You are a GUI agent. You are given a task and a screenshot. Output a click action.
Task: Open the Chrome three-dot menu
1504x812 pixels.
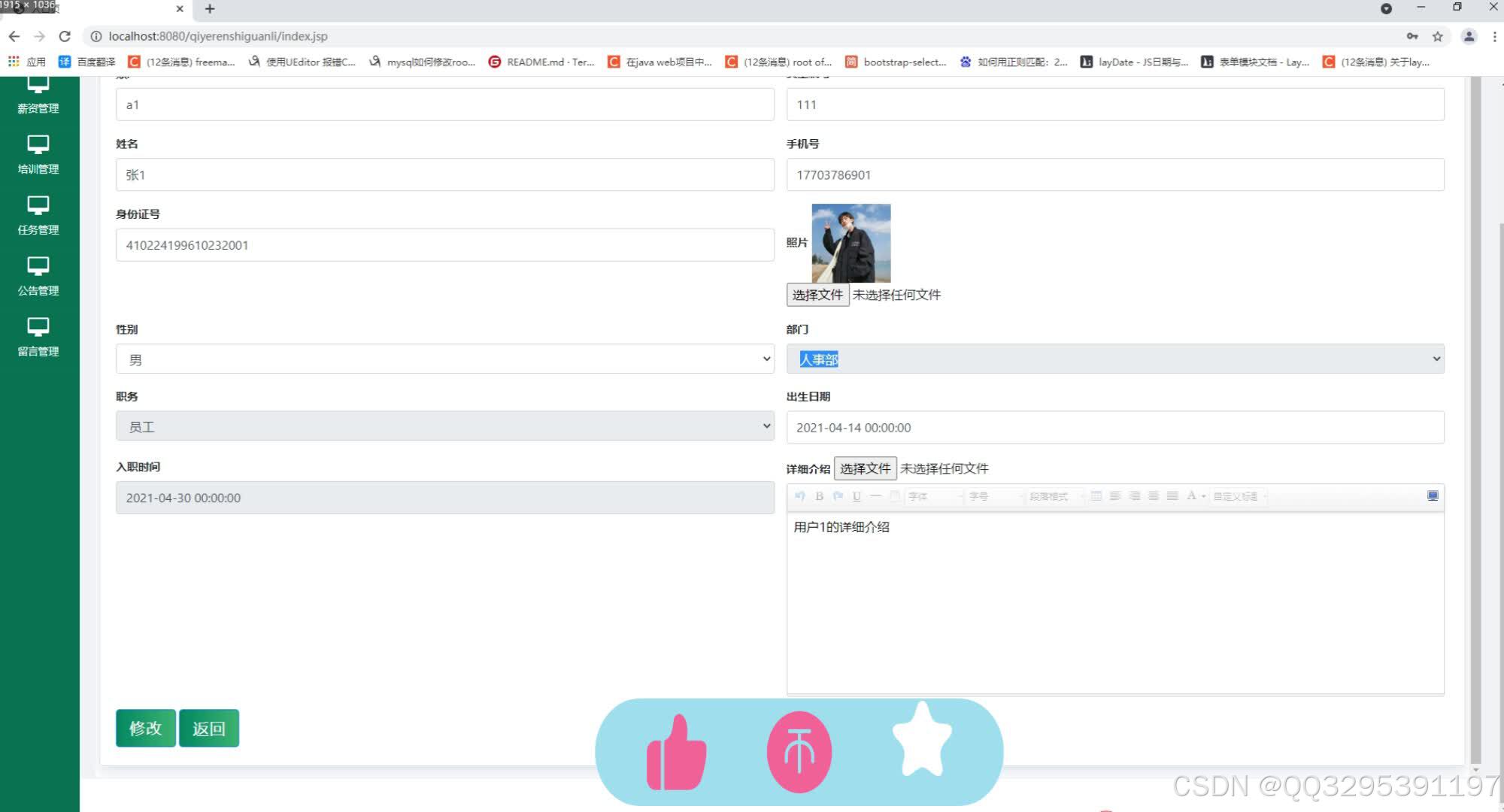click(1494, 36)
